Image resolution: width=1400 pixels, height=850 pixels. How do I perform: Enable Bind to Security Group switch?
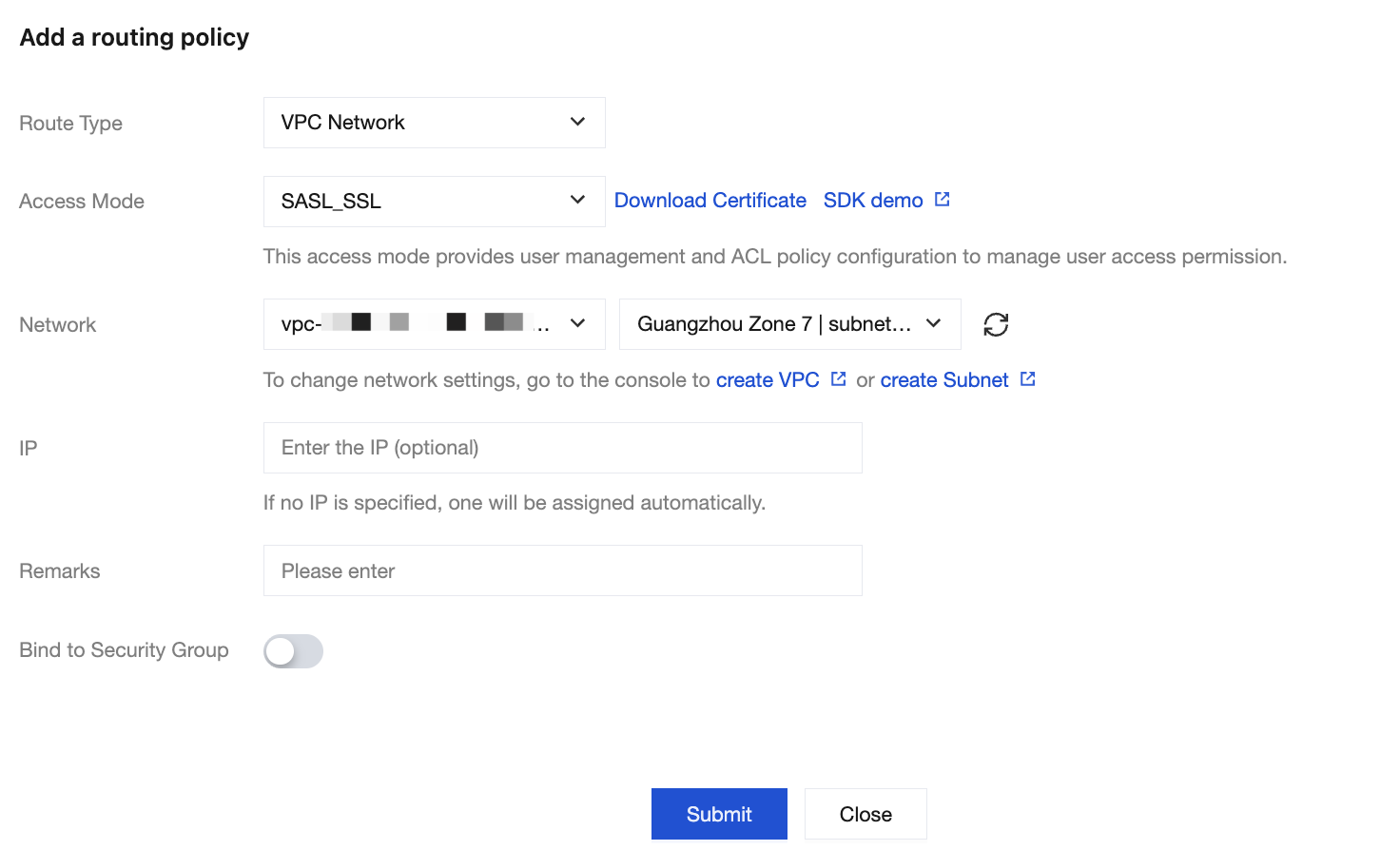point(294,651)
